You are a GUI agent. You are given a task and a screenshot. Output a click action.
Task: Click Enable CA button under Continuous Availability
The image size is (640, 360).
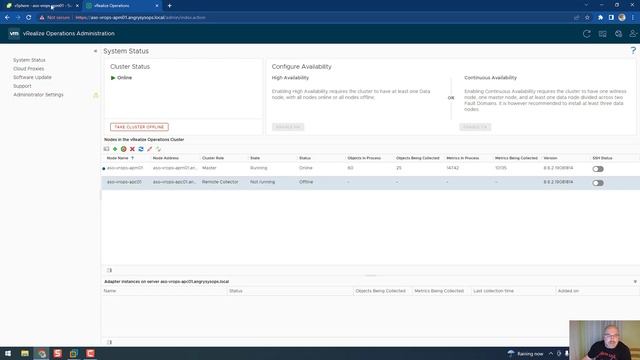(475, 127)
